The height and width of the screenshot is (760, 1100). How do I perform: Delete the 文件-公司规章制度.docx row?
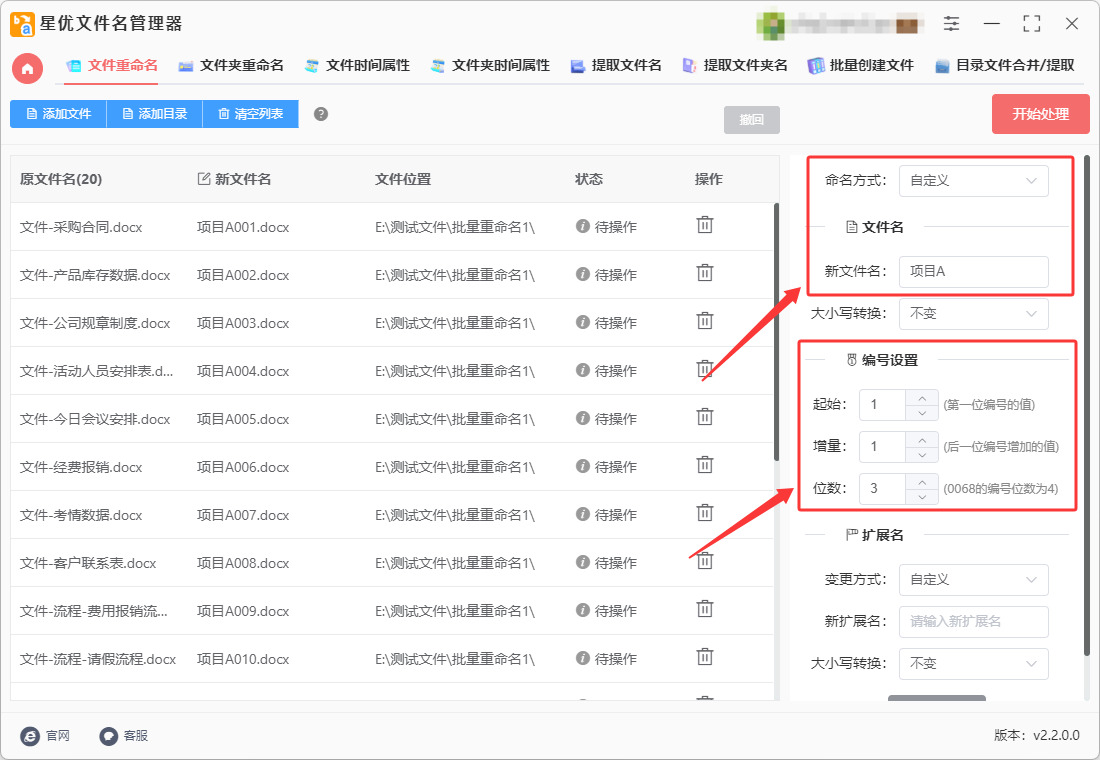(x=704, y=321)
